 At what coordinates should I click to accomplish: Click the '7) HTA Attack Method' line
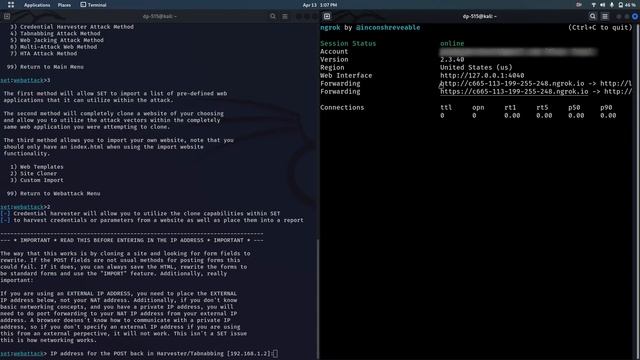tap(43, 53)
